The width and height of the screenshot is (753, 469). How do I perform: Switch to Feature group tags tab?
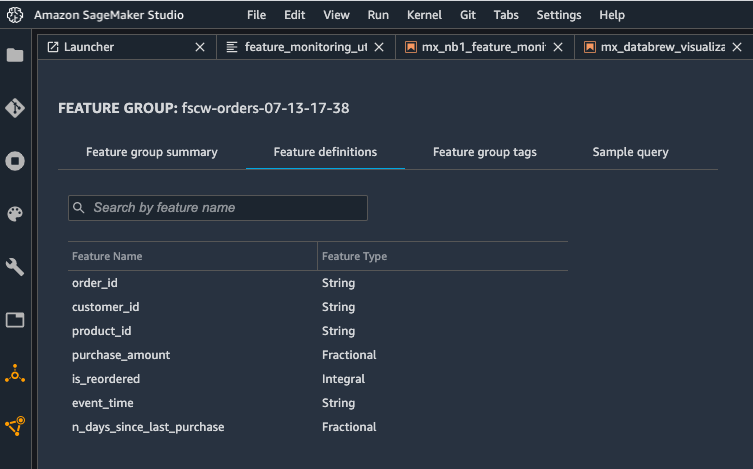tap(485, 152)
